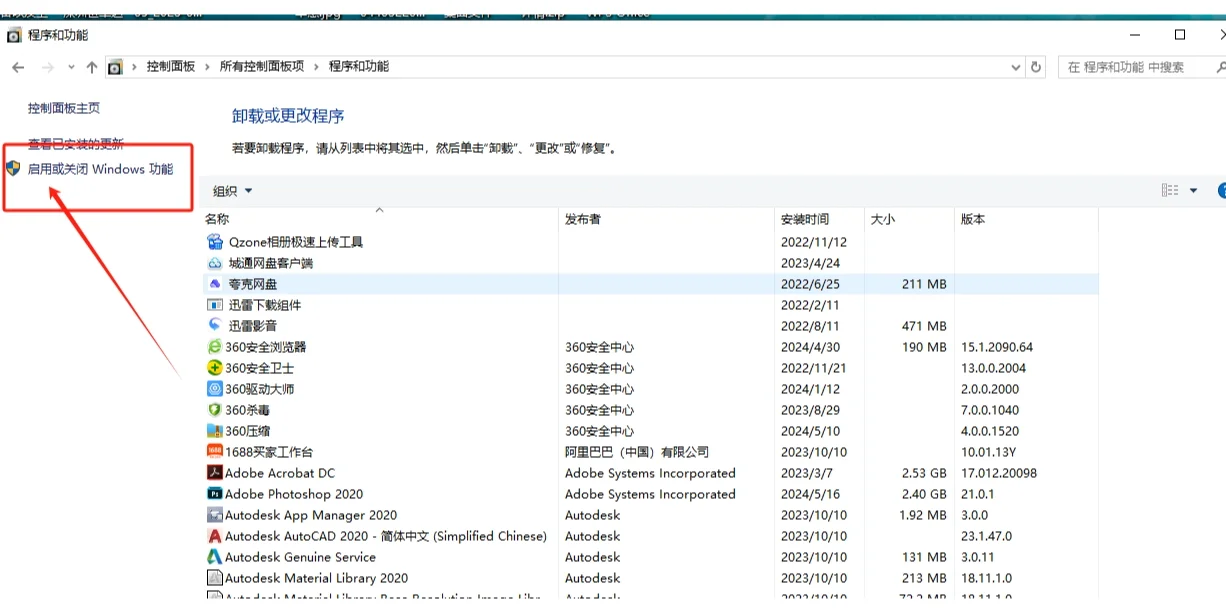Click the control panel icon in address bar
This screenshot has height=613, width=1226.
coord(116,67)
